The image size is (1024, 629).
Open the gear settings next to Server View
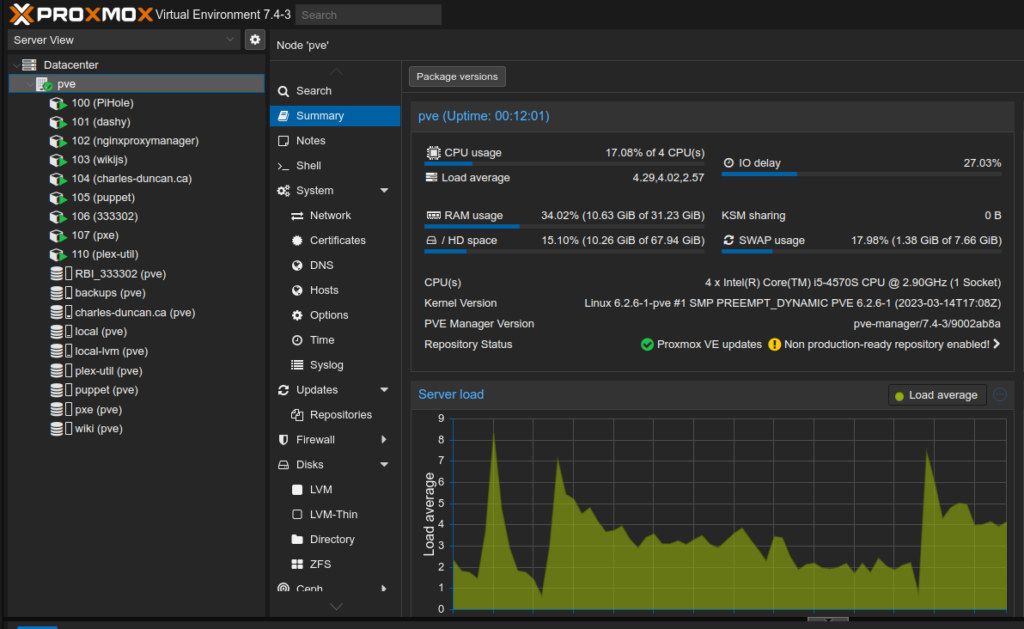(255, 39)
